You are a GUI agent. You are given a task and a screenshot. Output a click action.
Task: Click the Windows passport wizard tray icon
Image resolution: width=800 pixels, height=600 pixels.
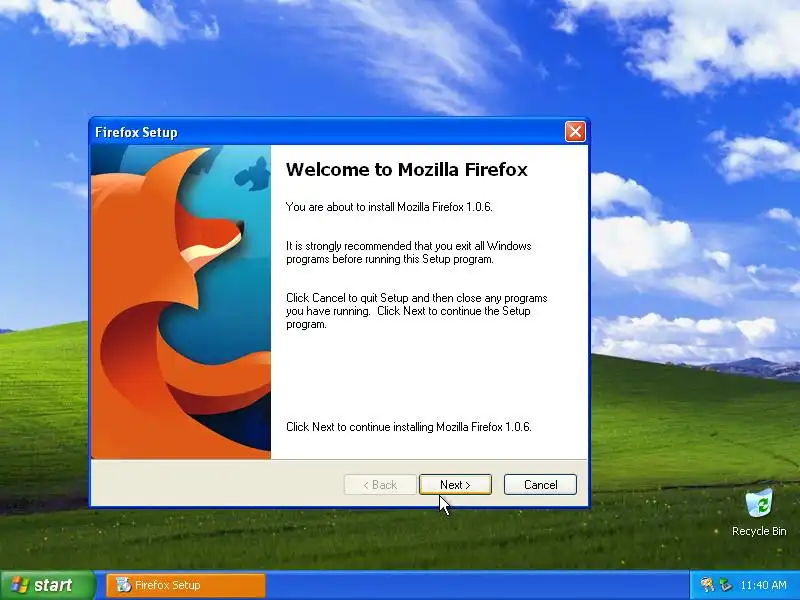coord(707,584)
